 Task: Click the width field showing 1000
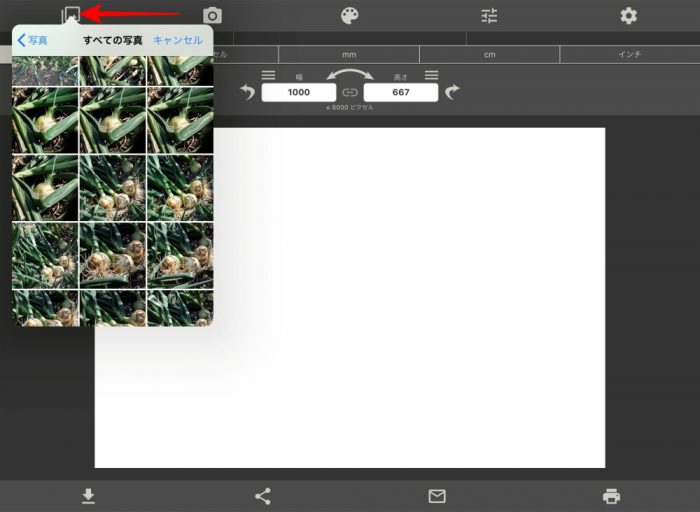click(x=299, y=92)
